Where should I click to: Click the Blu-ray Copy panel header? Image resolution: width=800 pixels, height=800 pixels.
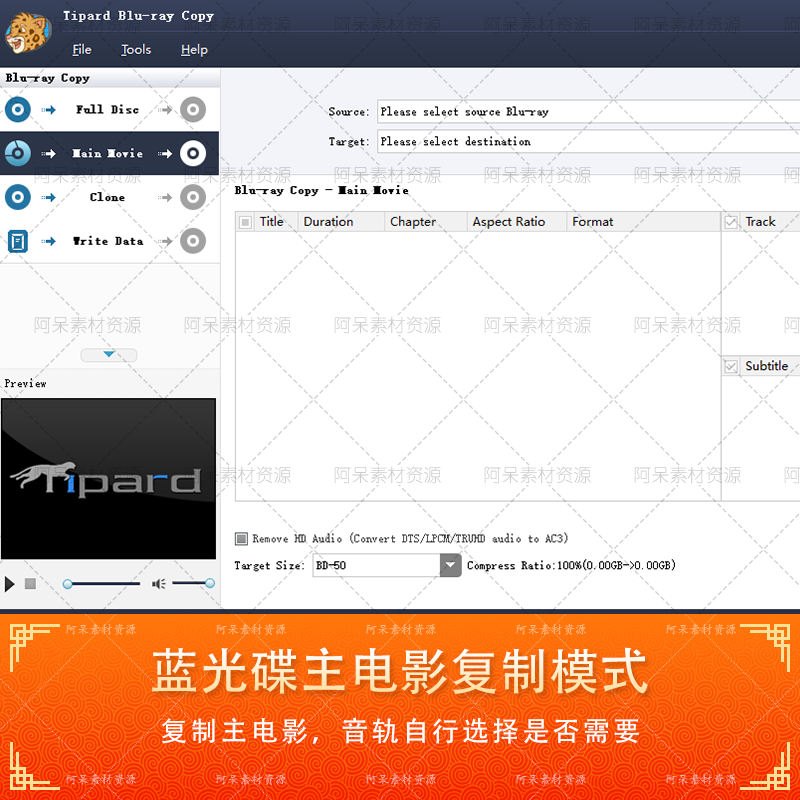110,78
